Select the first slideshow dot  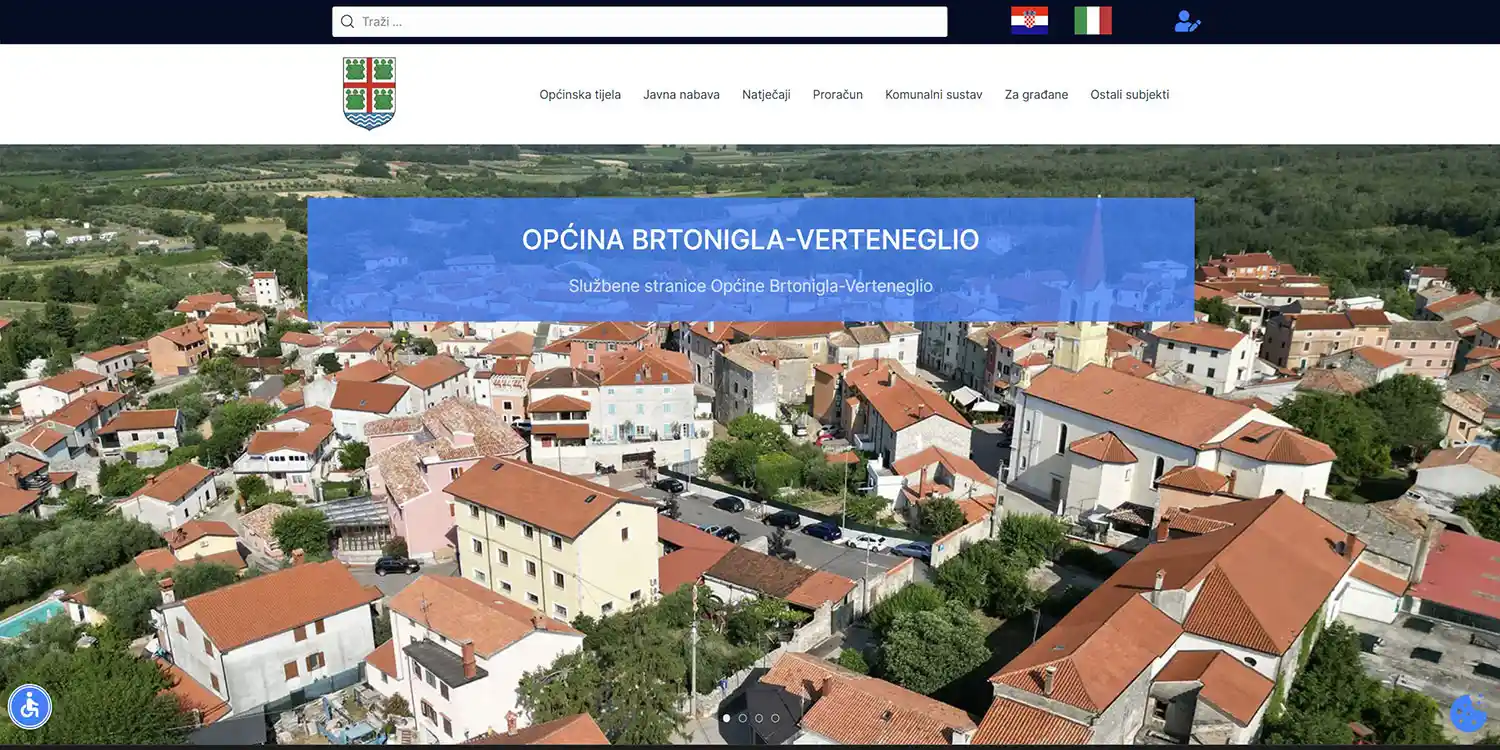pyautogui.click(x=727, y=717)
